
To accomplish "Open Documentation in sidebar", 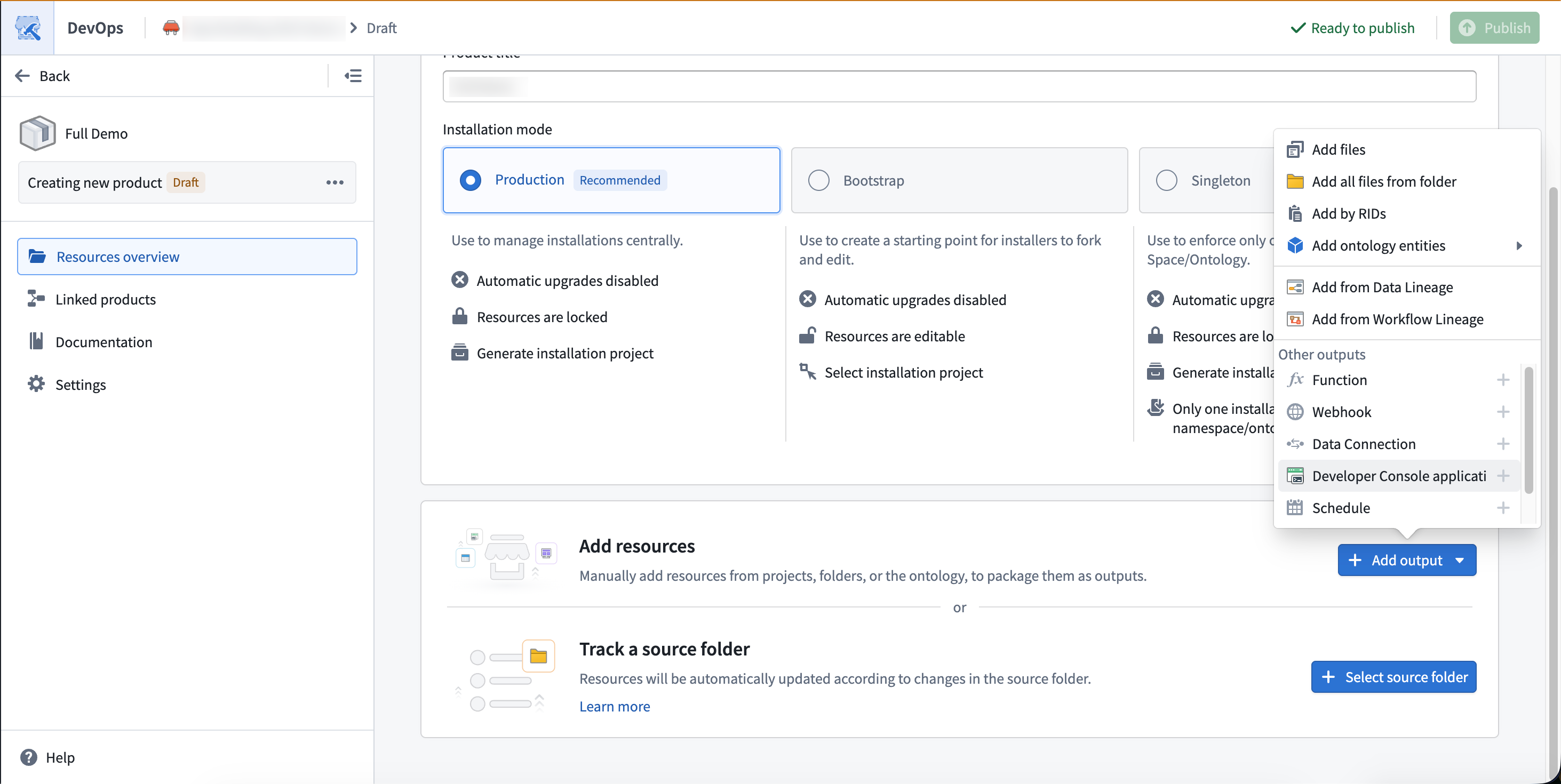I will tap(187, 342).
